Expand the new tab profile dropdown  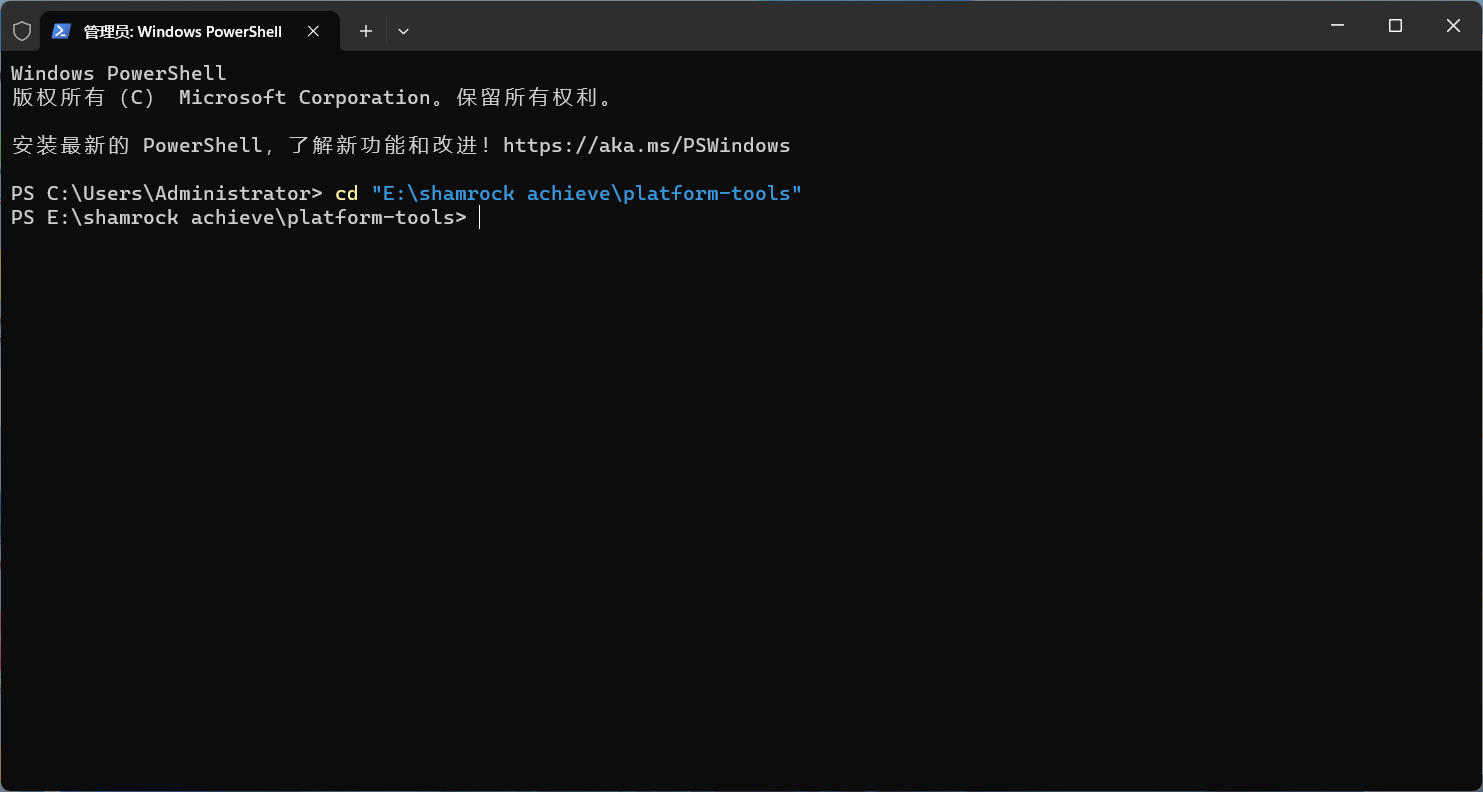coord(403,31)
